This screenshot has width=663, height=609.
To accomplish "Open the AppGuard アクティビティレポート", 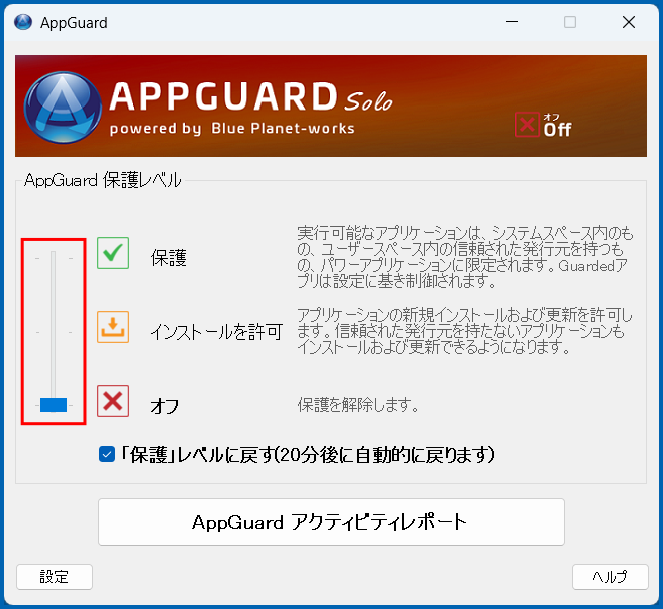I will (x=331, y=522).
